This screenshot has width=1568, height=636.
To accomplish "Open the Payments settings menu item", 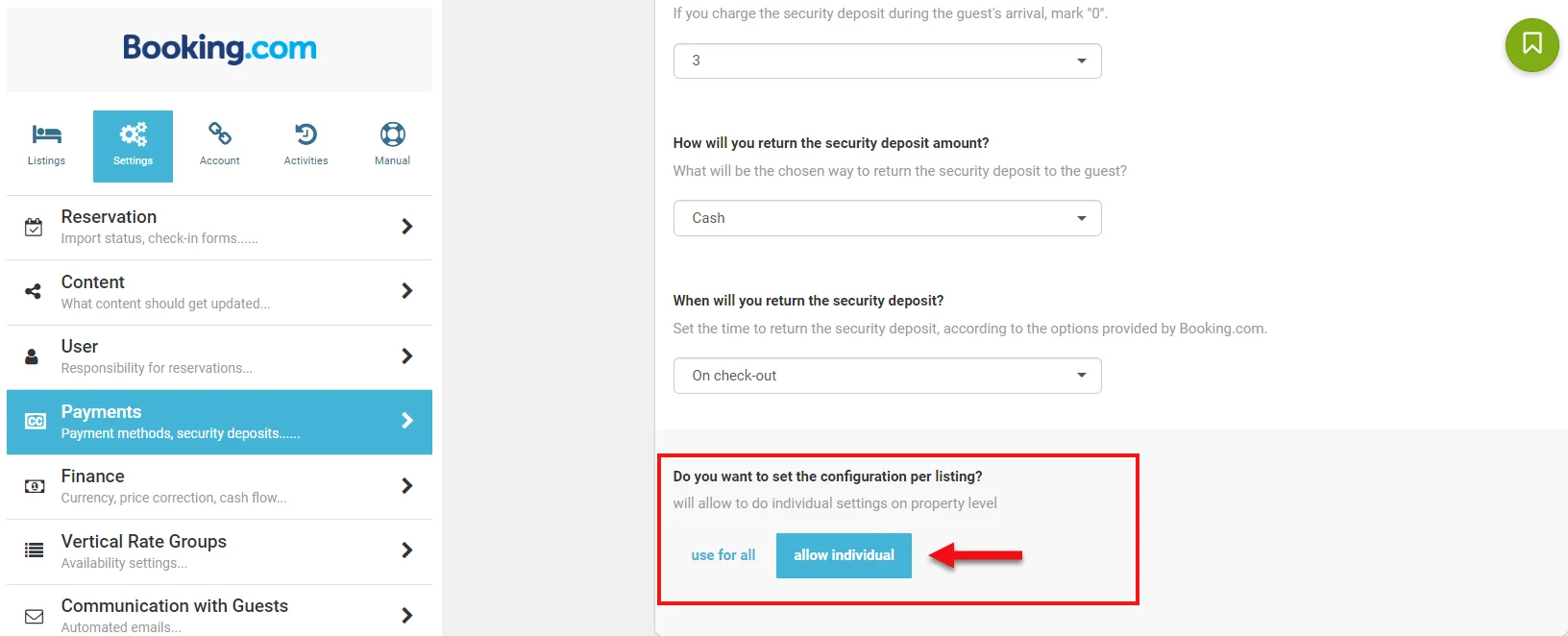I will click(219, 422).
